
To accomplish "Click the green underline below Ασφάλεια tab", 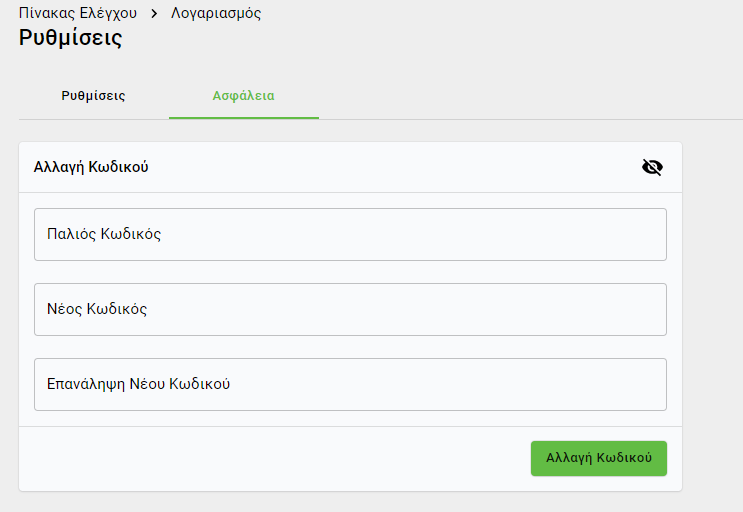I will [243, 118].
